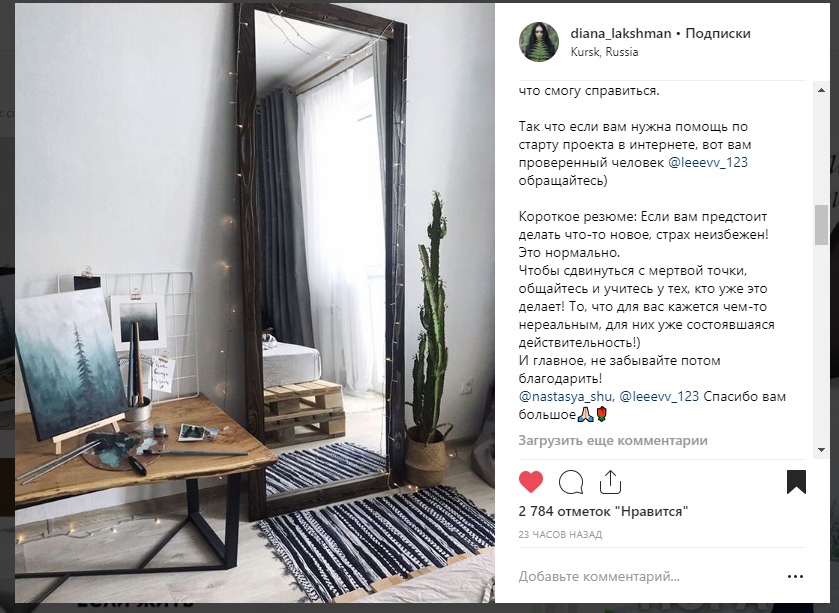
Task: Open the diana_lakshman username link
Action: pyautogui.click(x=621, y=33)
